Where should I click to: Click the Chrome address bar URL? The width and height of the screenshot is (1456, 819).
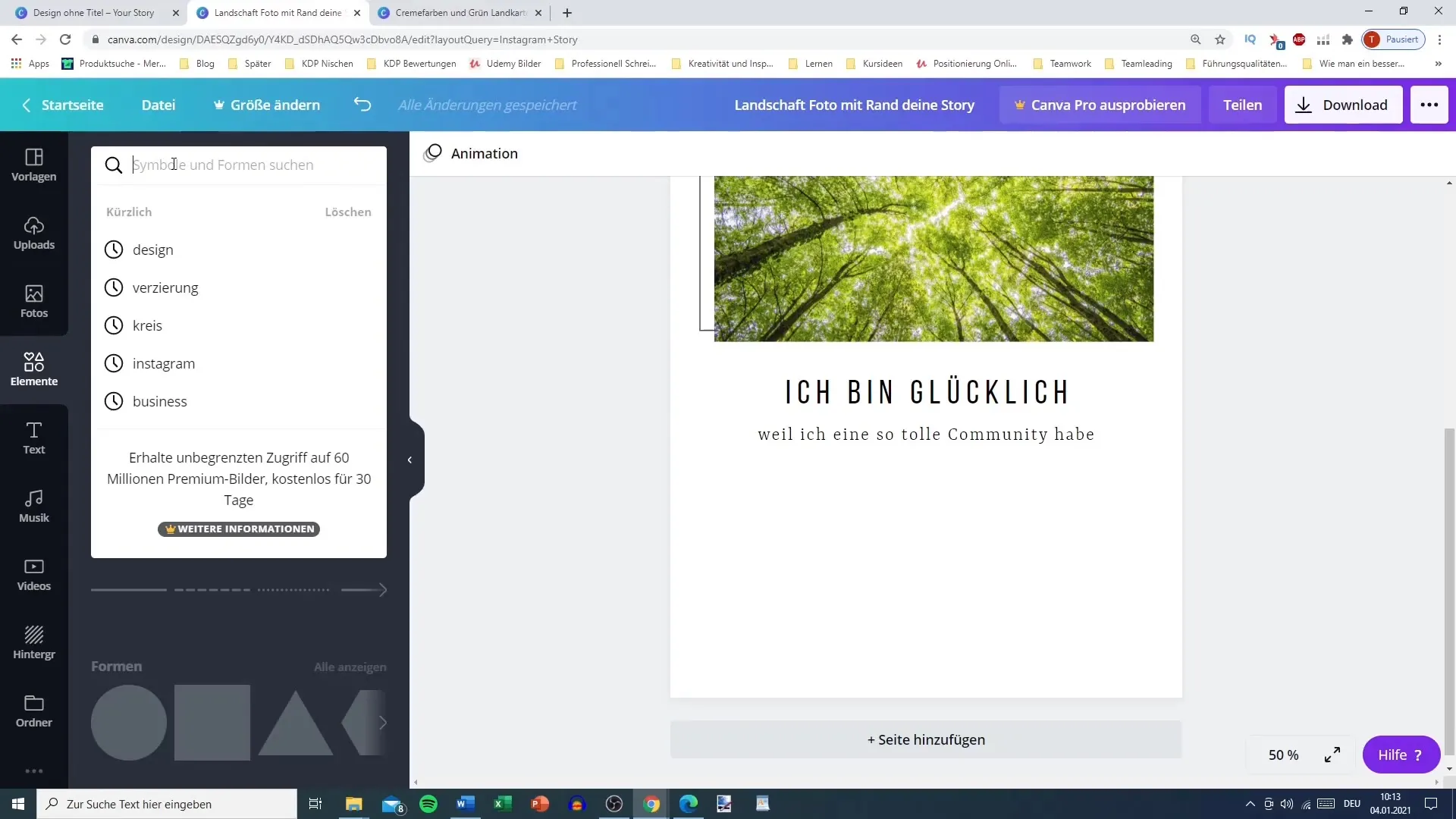(342, 39)
